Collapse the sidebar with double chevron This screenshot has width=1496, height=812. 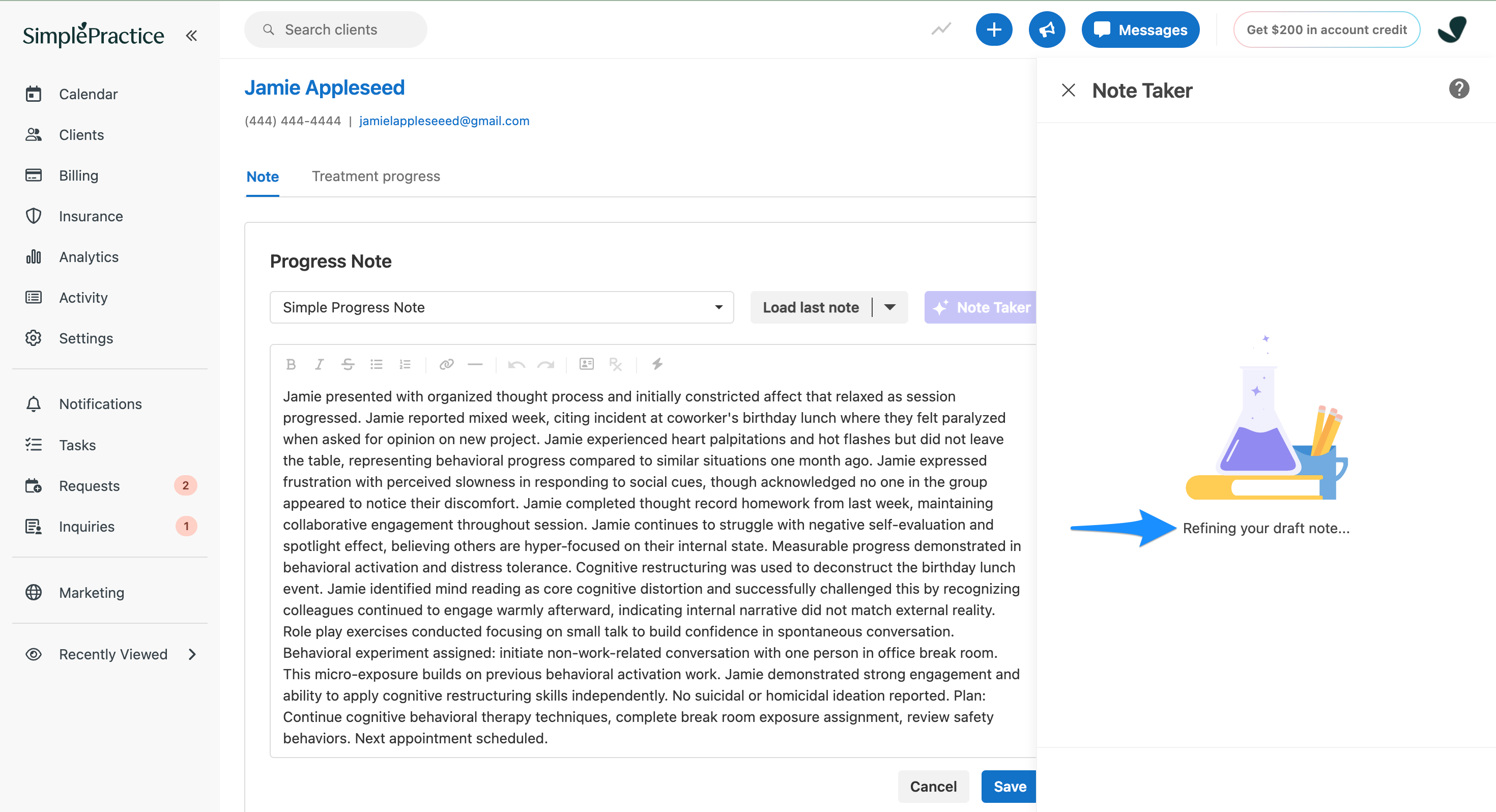[191, 36]
